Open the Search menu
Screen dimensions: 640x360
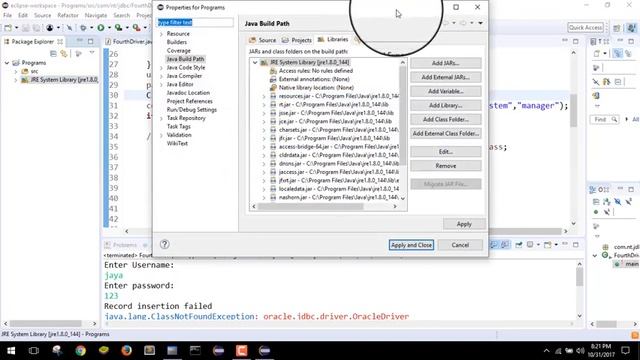click(x=122, y=15)
